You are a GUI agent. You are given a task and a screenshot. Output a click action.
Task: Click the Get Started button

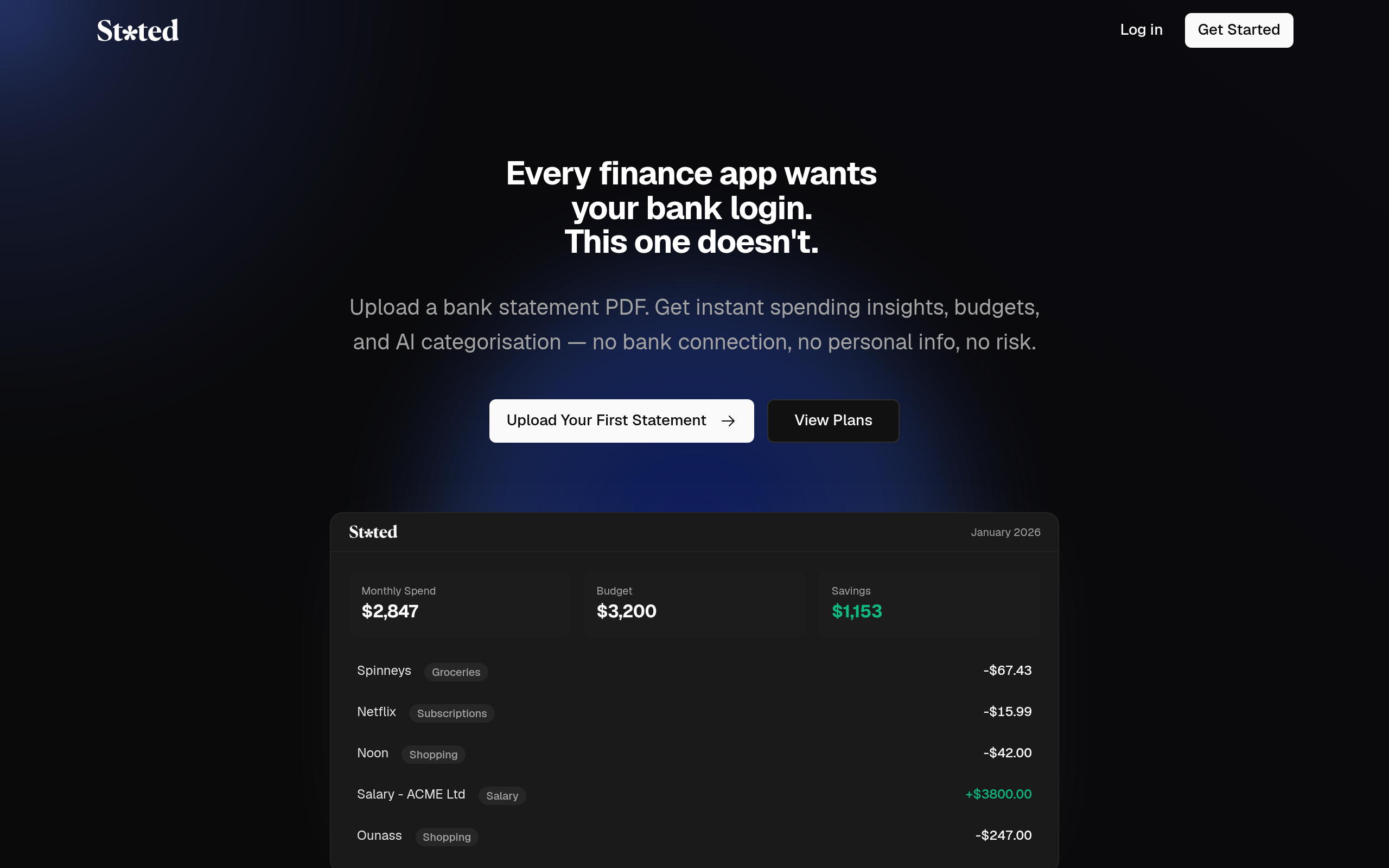[1239, 30]
